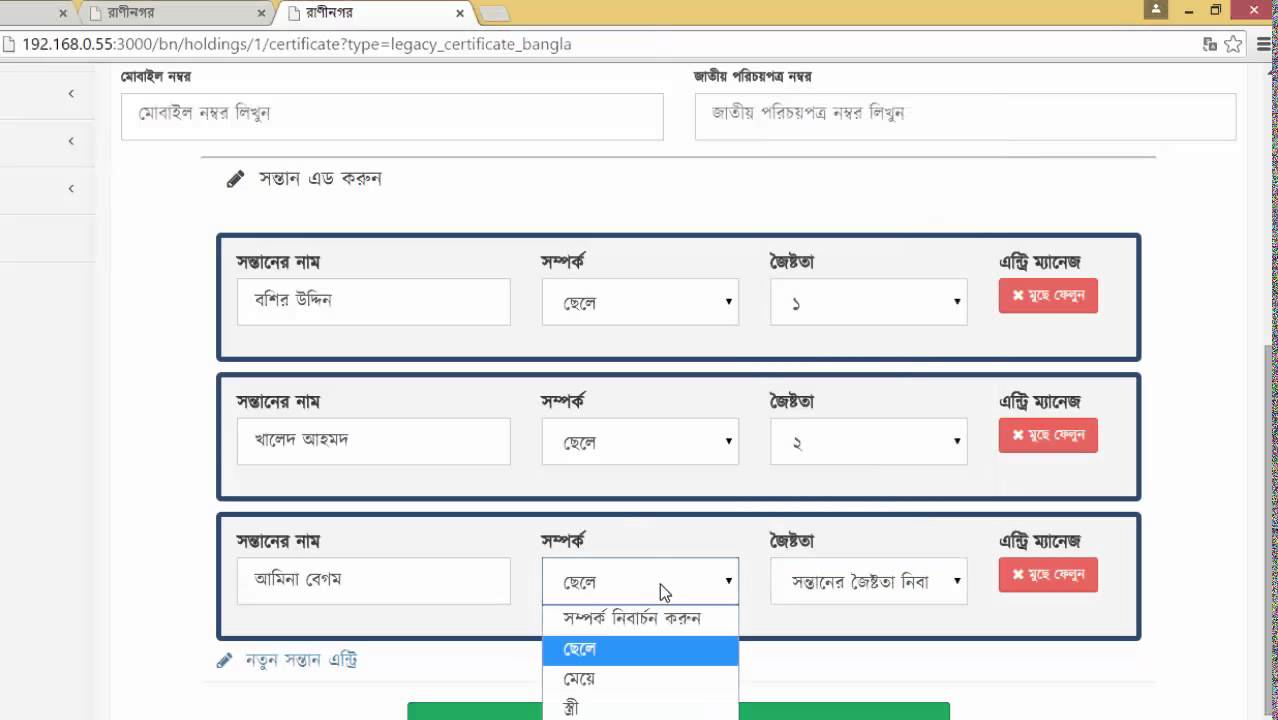The height and width of the screenshot is (720, 1278).
Task: Close the leftmost partially visible tab
Action: click(x=62, y=13)
